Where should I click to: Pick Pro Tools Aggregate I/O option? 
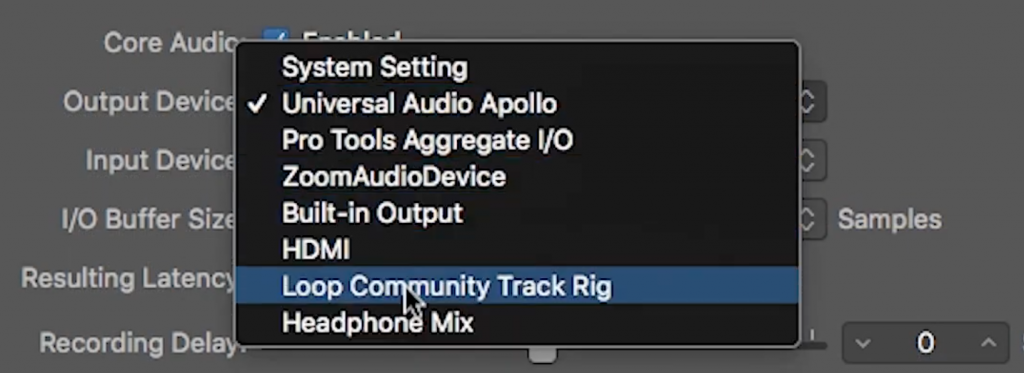pyautogui.click(x=517, y=140)
